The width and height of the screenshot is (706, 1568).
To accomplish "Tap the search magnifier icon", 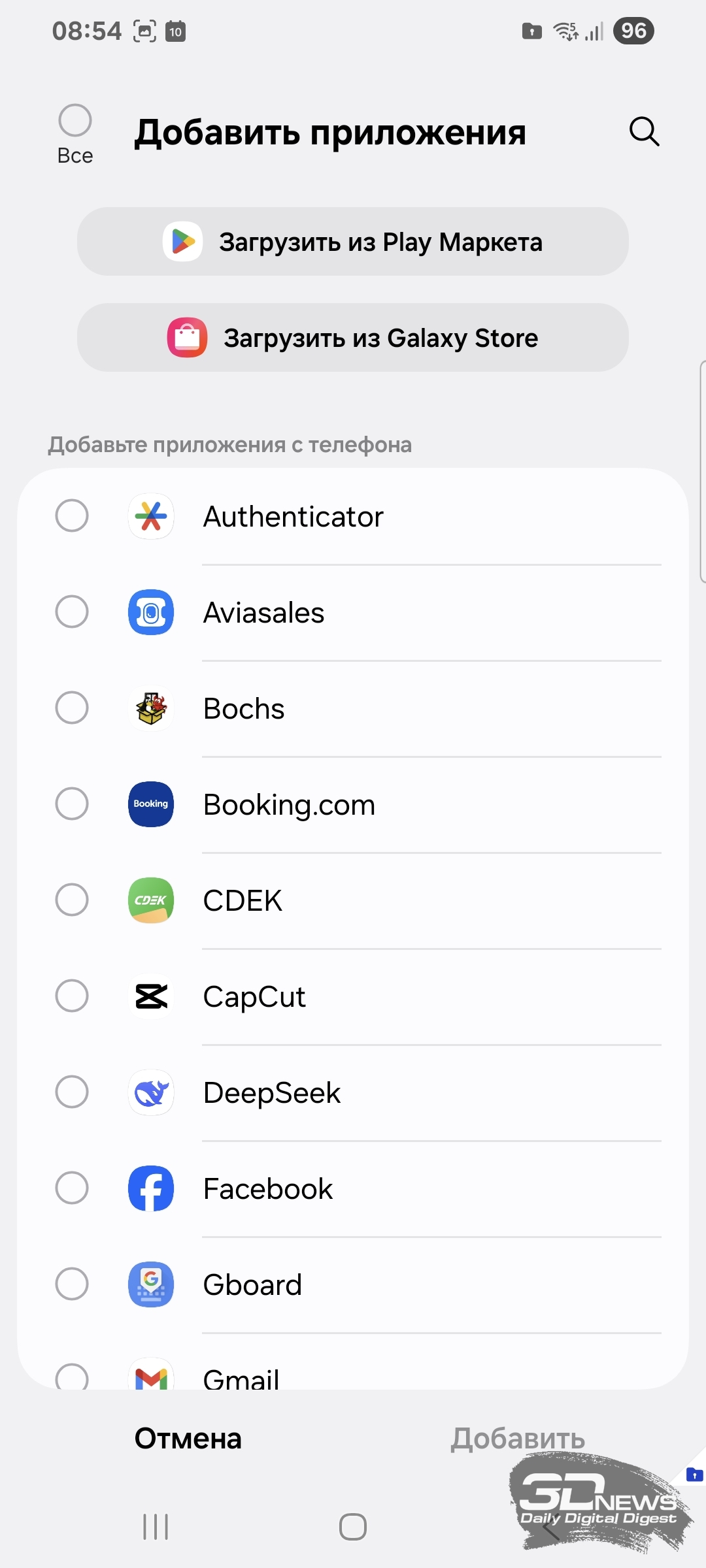I will coord(644,132).
